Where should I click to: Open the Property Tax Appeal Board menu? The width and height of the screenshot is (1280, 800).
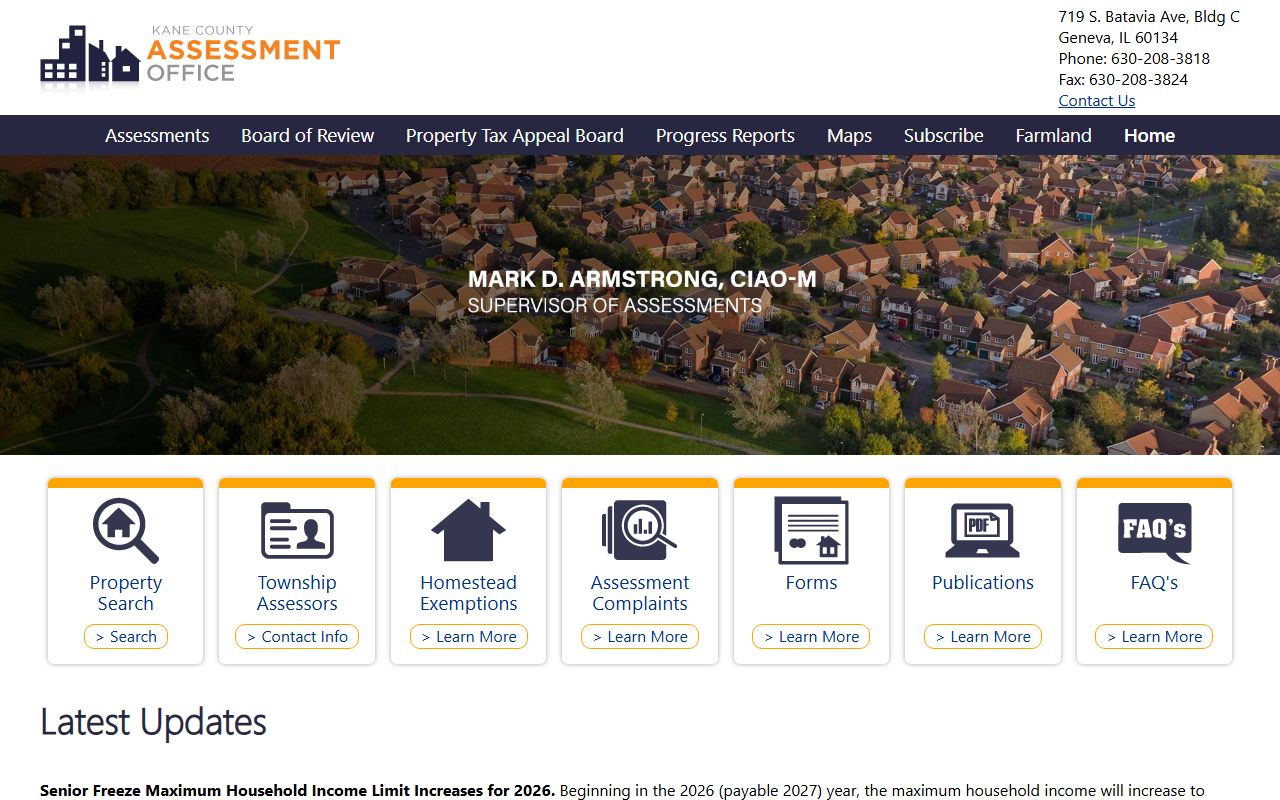(515, 136)
